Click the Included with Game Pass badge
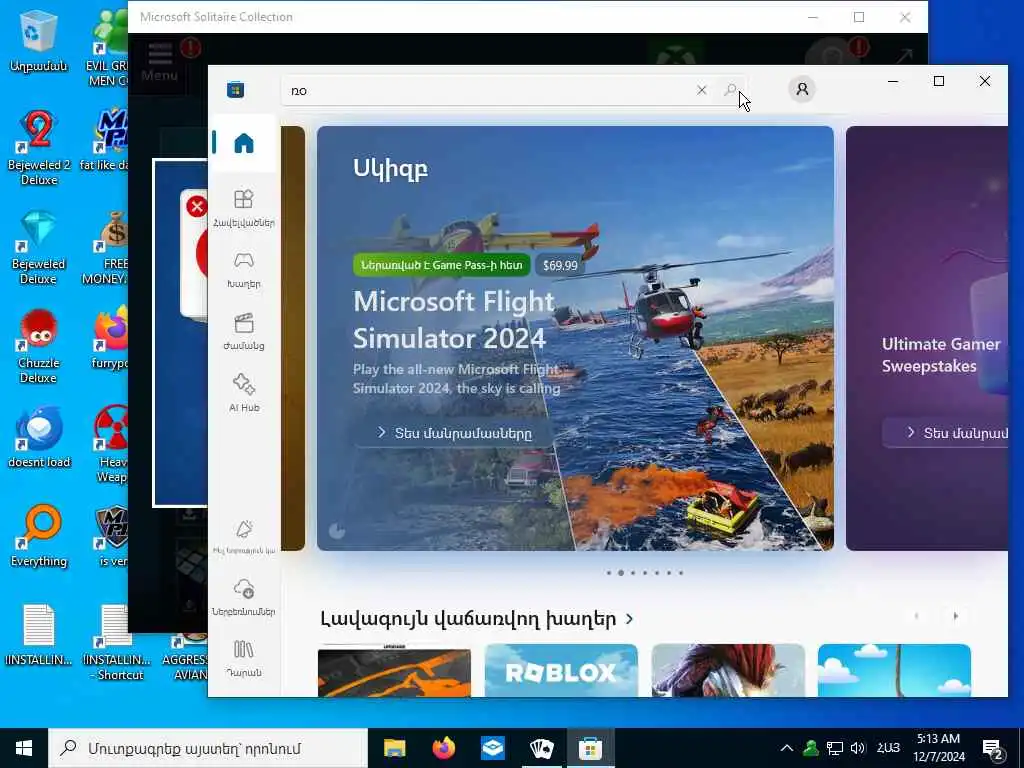1024x768 pixels. click(x=441, y=264)
